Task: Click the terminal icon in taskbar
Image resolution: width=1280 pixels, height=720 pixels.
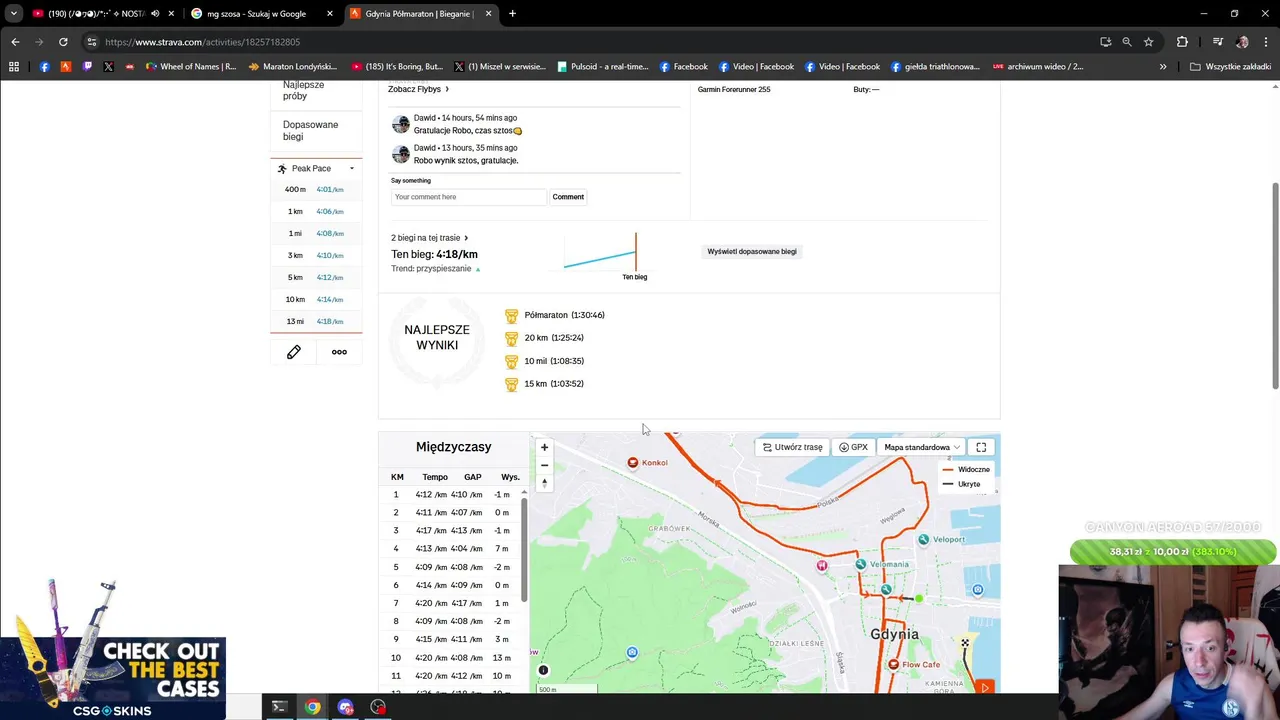Action: (x=279, y=707)
